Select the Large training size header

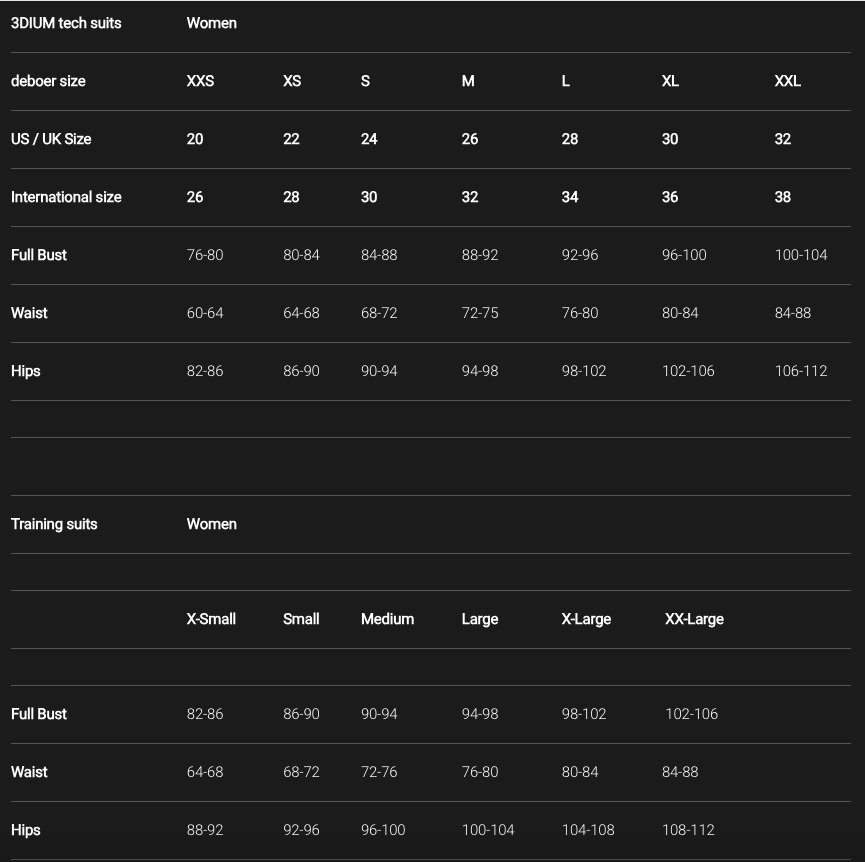point(480,619)
